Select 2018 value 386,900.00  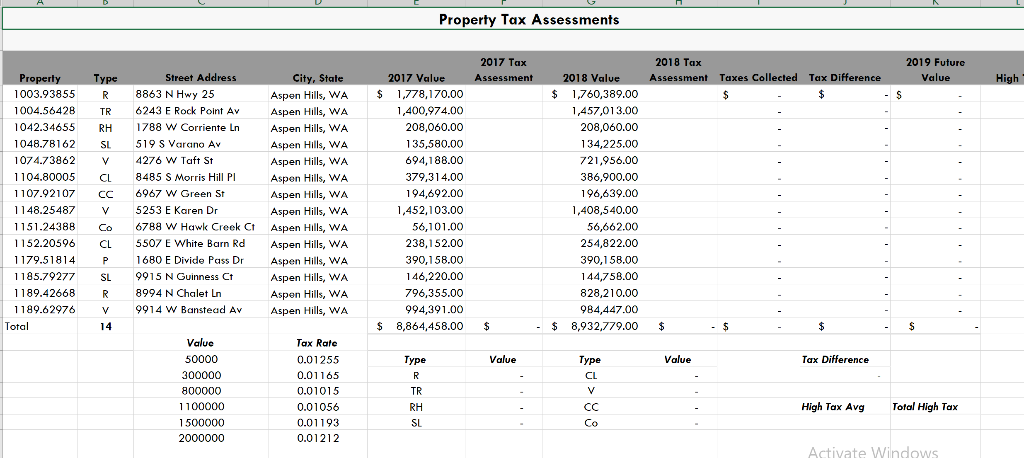coord(609,177)
